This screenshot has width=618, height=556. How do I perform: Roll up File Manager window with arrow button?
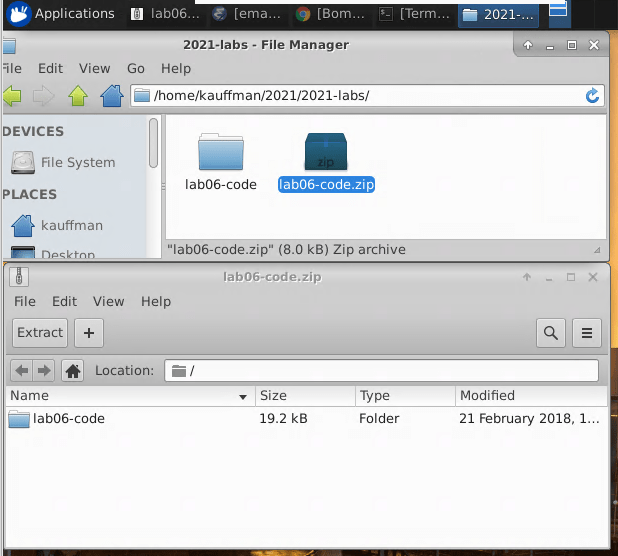tap(528, 45)
